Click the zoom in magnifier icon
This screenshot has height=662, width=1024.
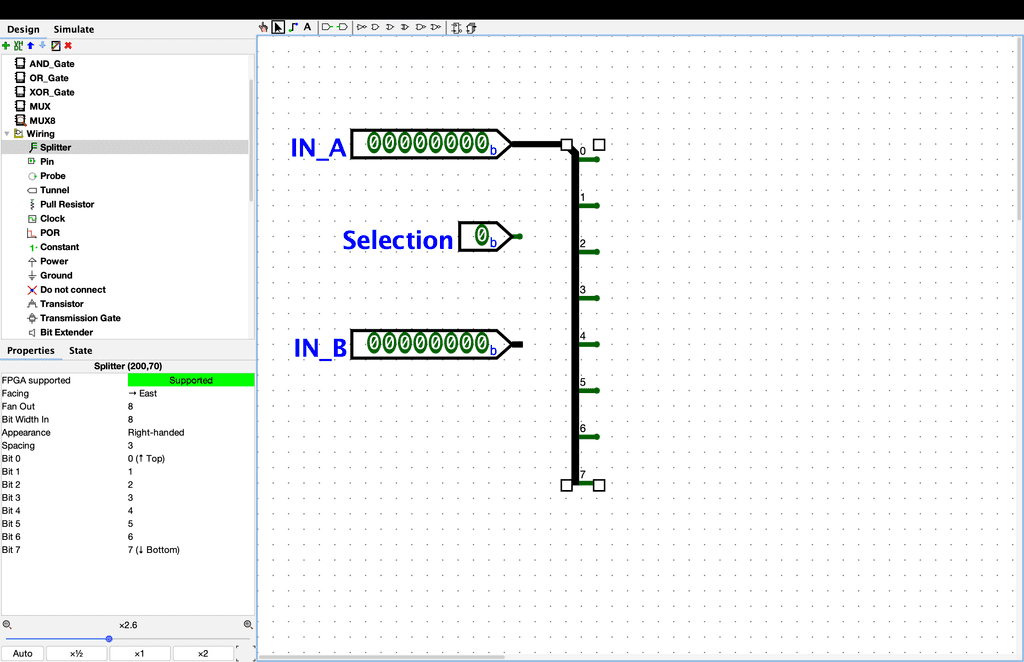tap(248, 624)
